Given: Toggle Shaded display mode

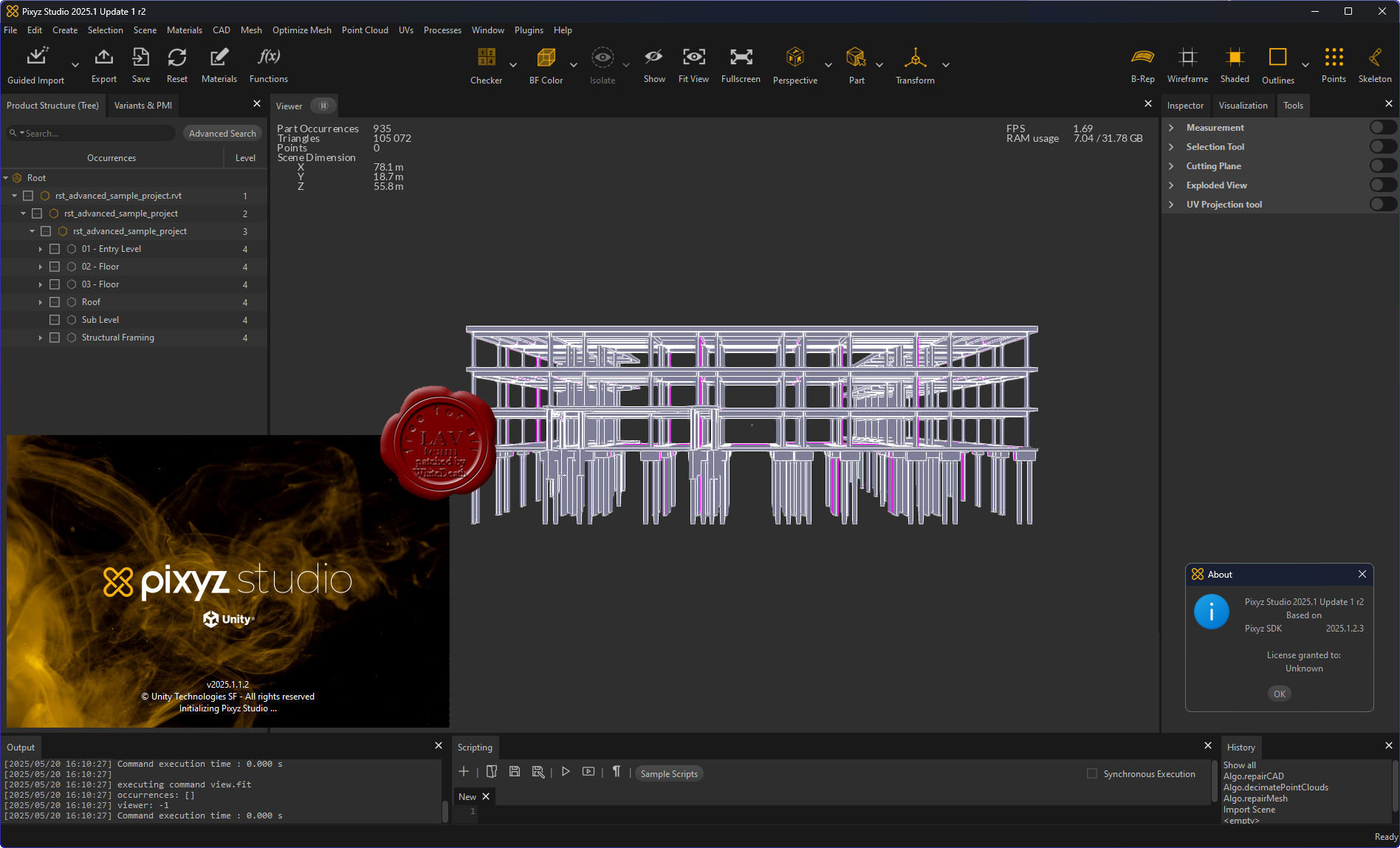Looking at the screenshot, I should [x=1235, y=57].
